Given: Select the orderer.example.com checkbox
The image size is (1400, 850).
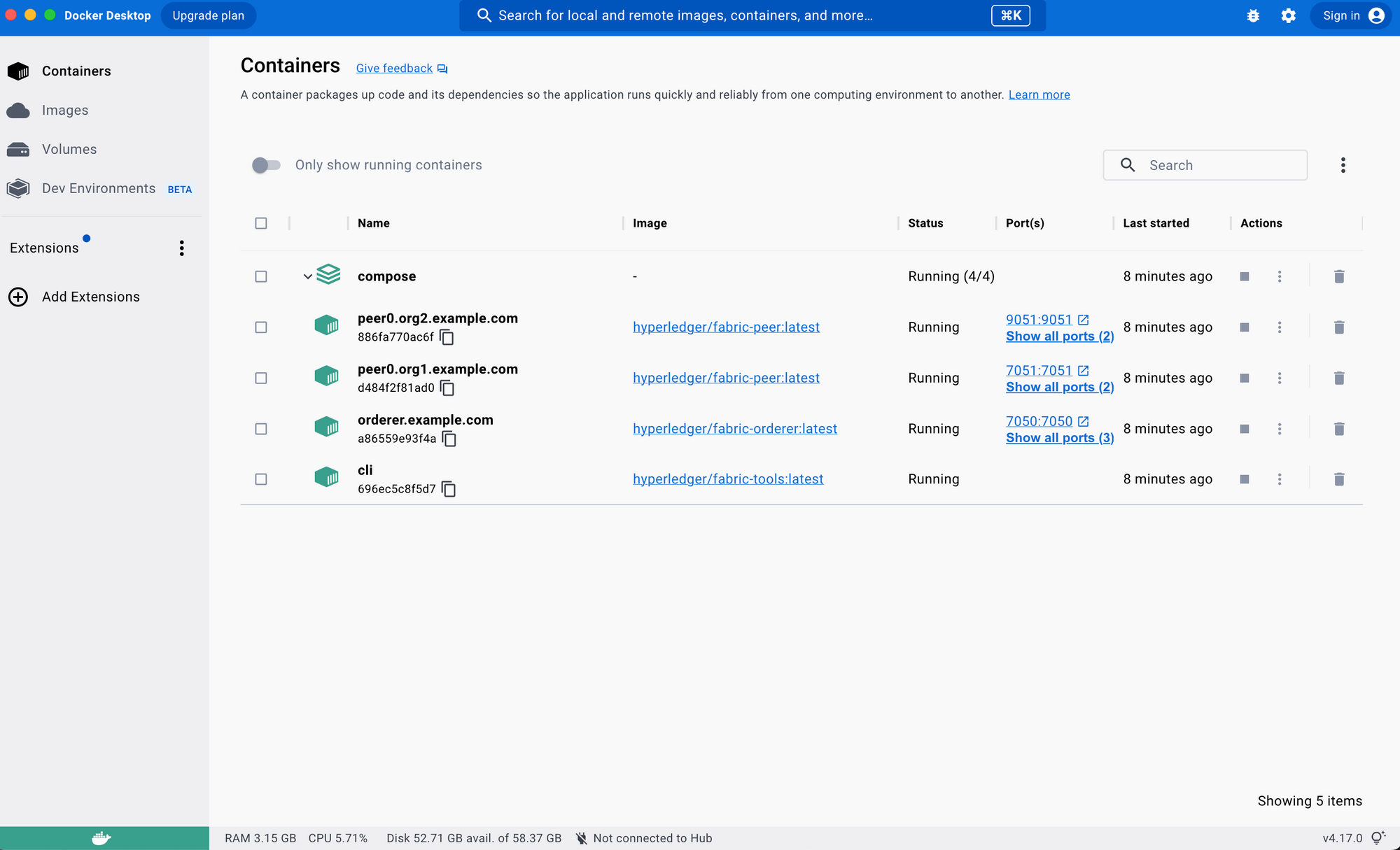Looking at the screenshot, I should [261, 429].
